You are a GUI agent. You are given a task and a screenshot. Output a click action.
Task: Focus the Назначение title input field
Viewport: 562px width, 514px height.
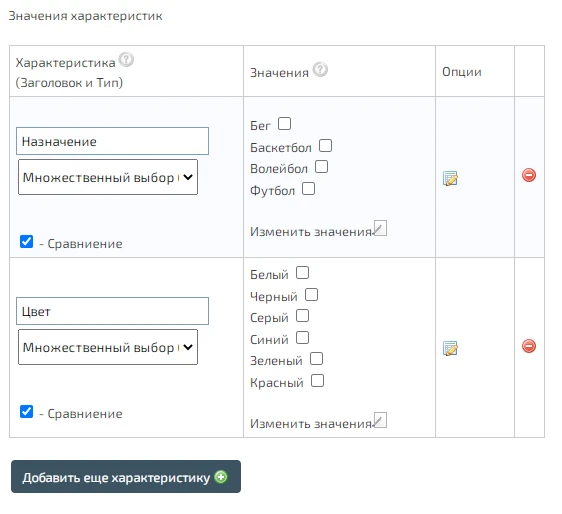[x=113, y=141]
